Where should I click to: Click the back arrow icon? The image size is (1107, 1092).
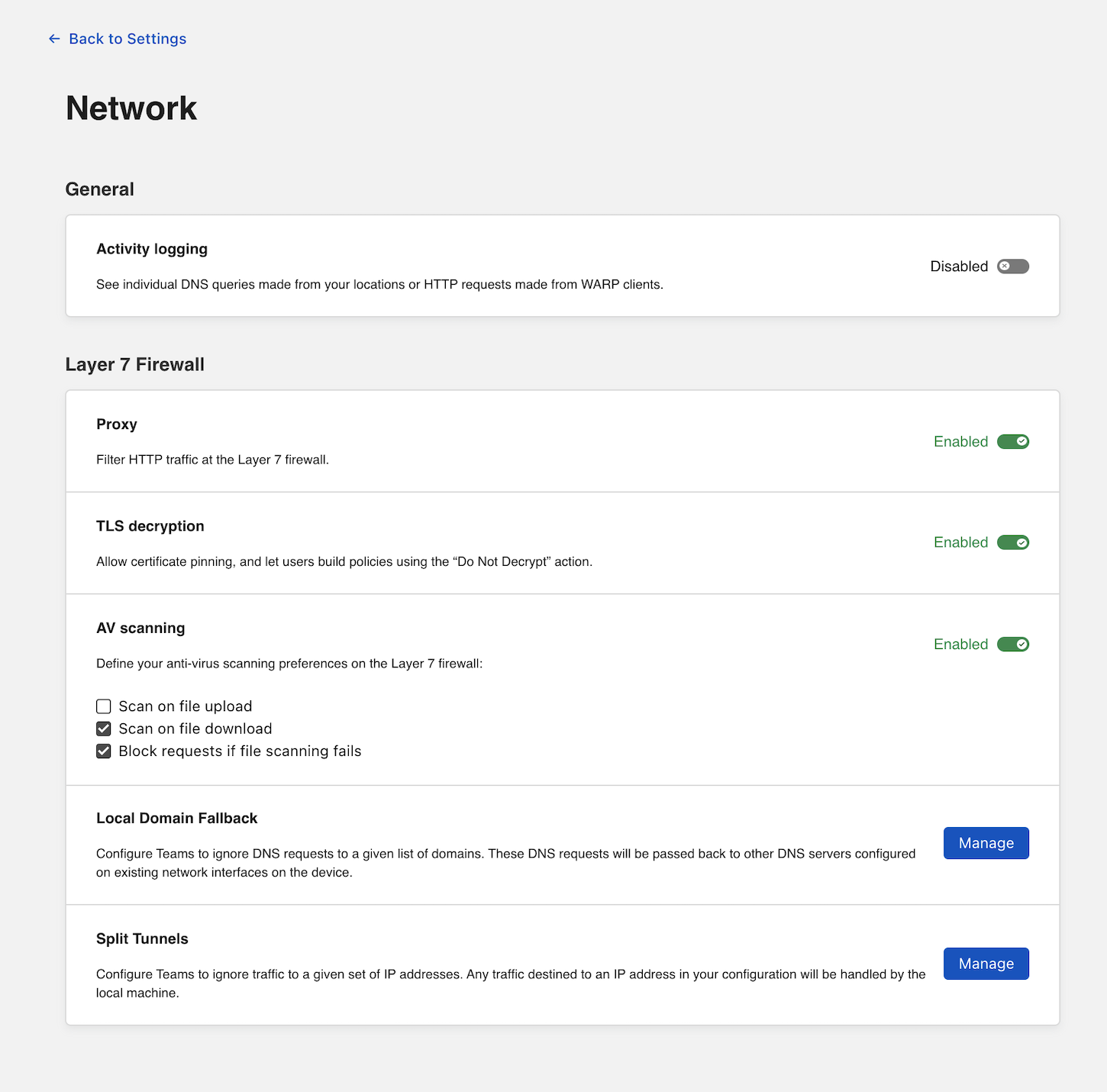53,38
